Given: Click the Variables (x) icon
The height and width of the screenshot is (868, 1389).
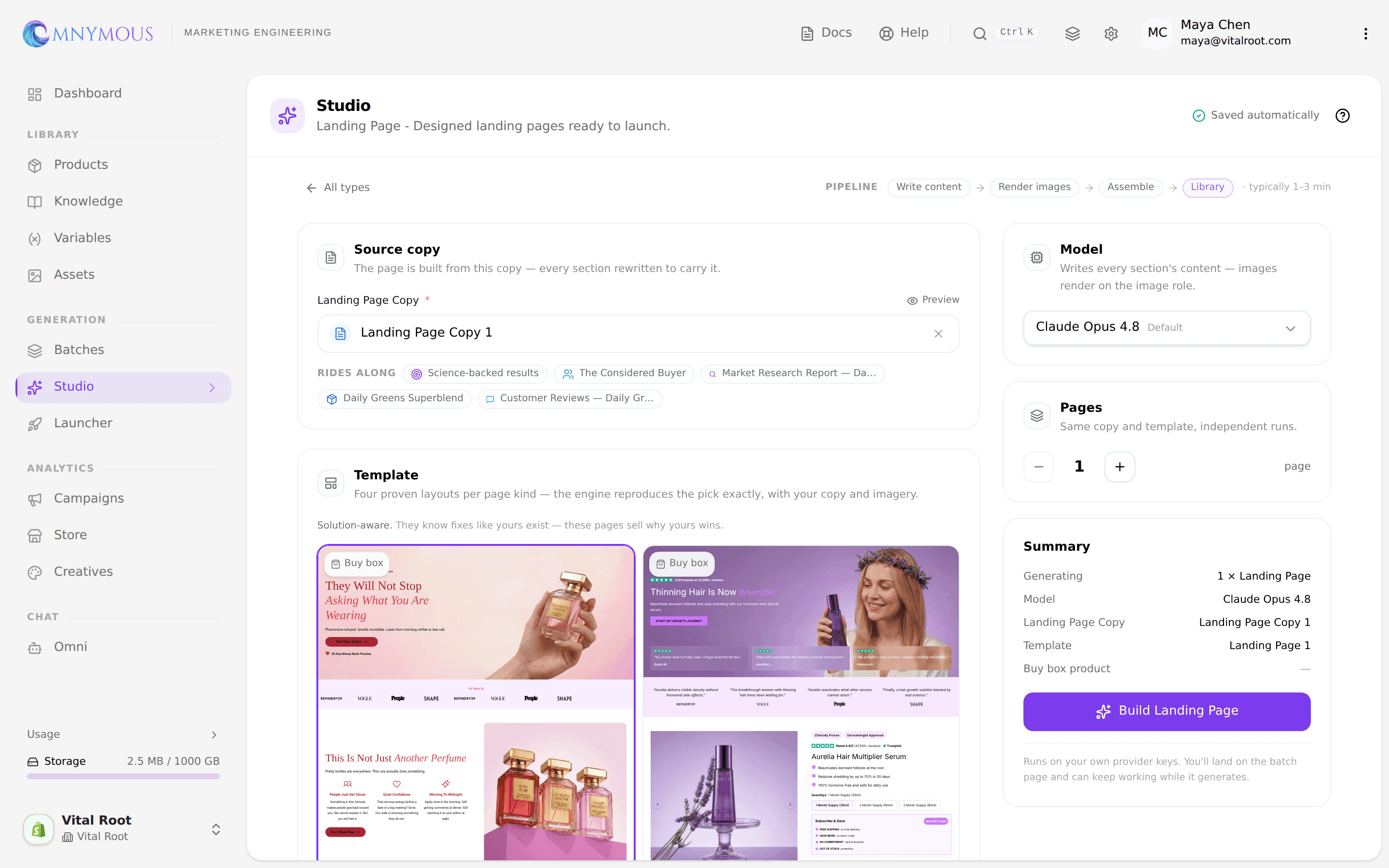Looking at the screenshot, I should pos(35,239).
